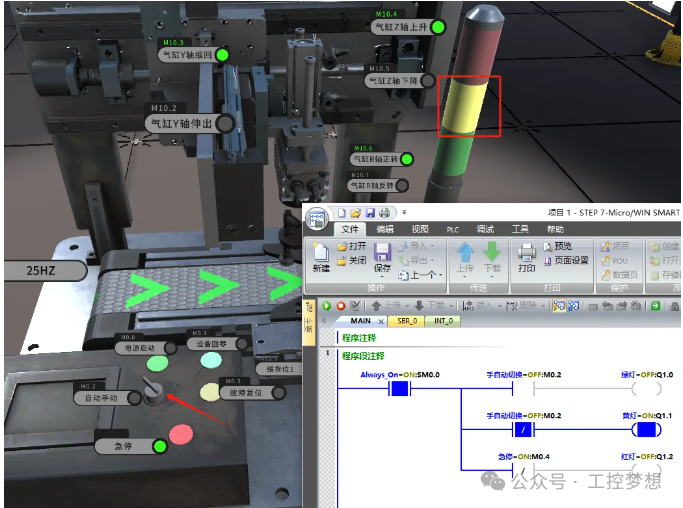Select the 文件 ribbon tab
683x508 pixels.
coord(350,229)
